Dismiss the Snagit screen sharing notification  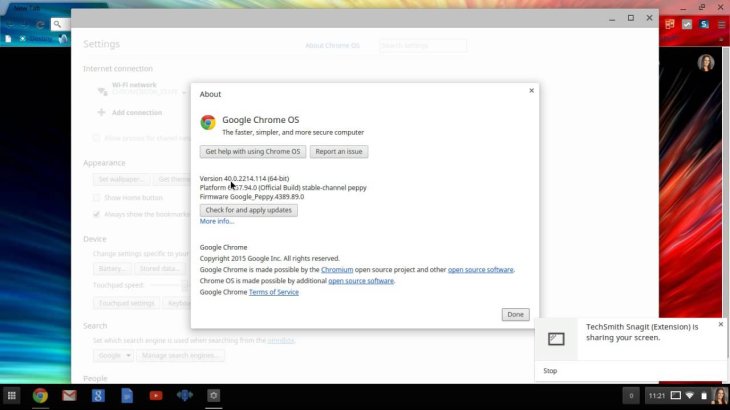coord(721,324)
